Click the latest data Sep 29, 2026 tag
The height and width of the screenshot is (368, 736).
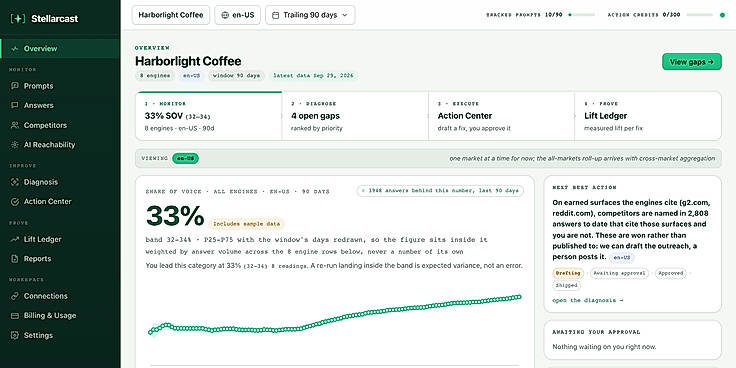point(314,76)
